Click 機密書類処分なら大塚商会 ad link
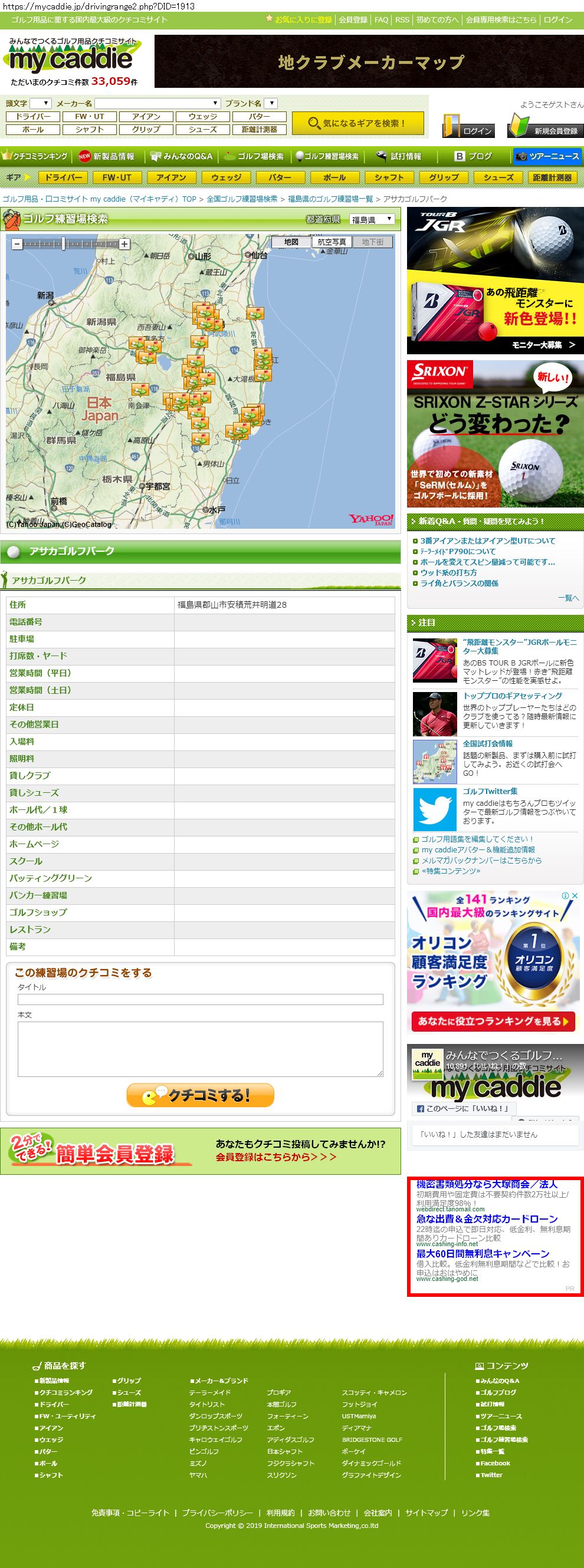 [x=487, y=1184]
